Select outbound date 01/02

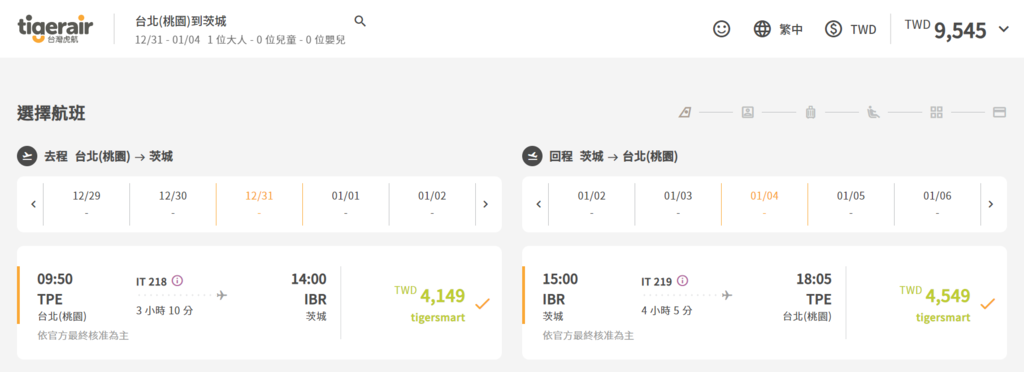tap(432, 204)
